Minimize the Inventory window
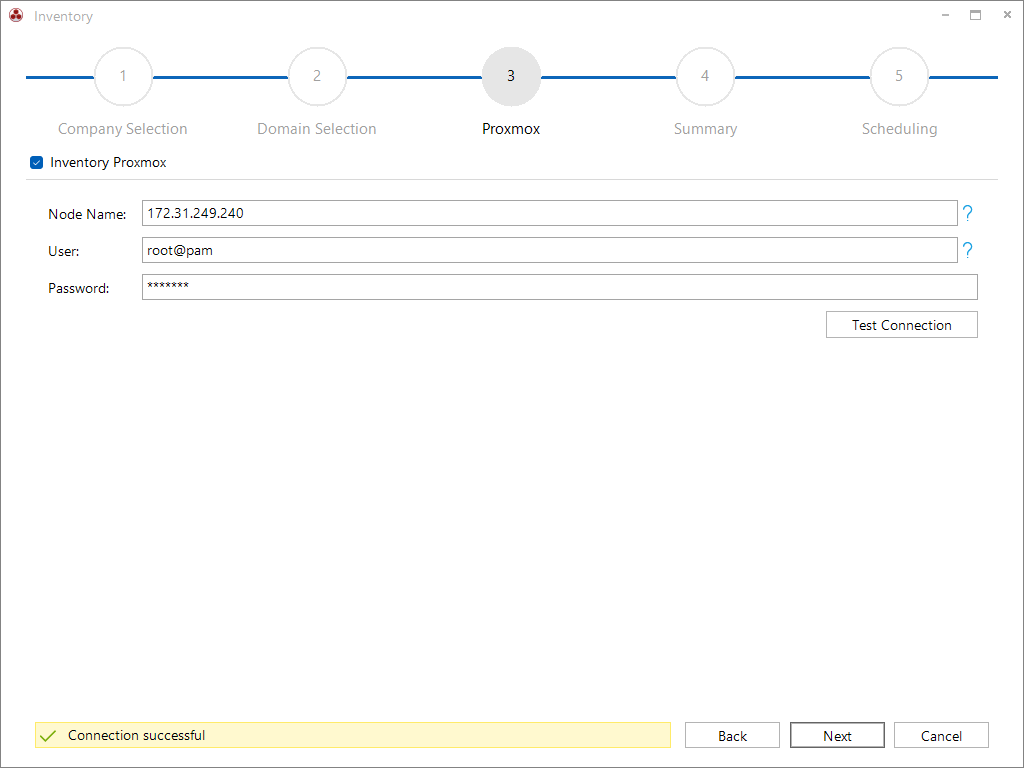This screenshot has width=1024, height=768. click(945, 15)
